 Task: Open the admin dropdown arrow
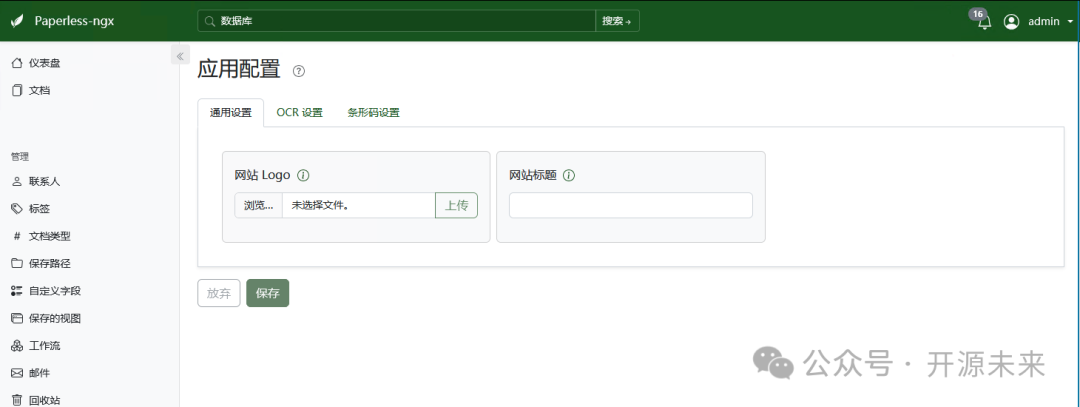[x=1070, y=21]
